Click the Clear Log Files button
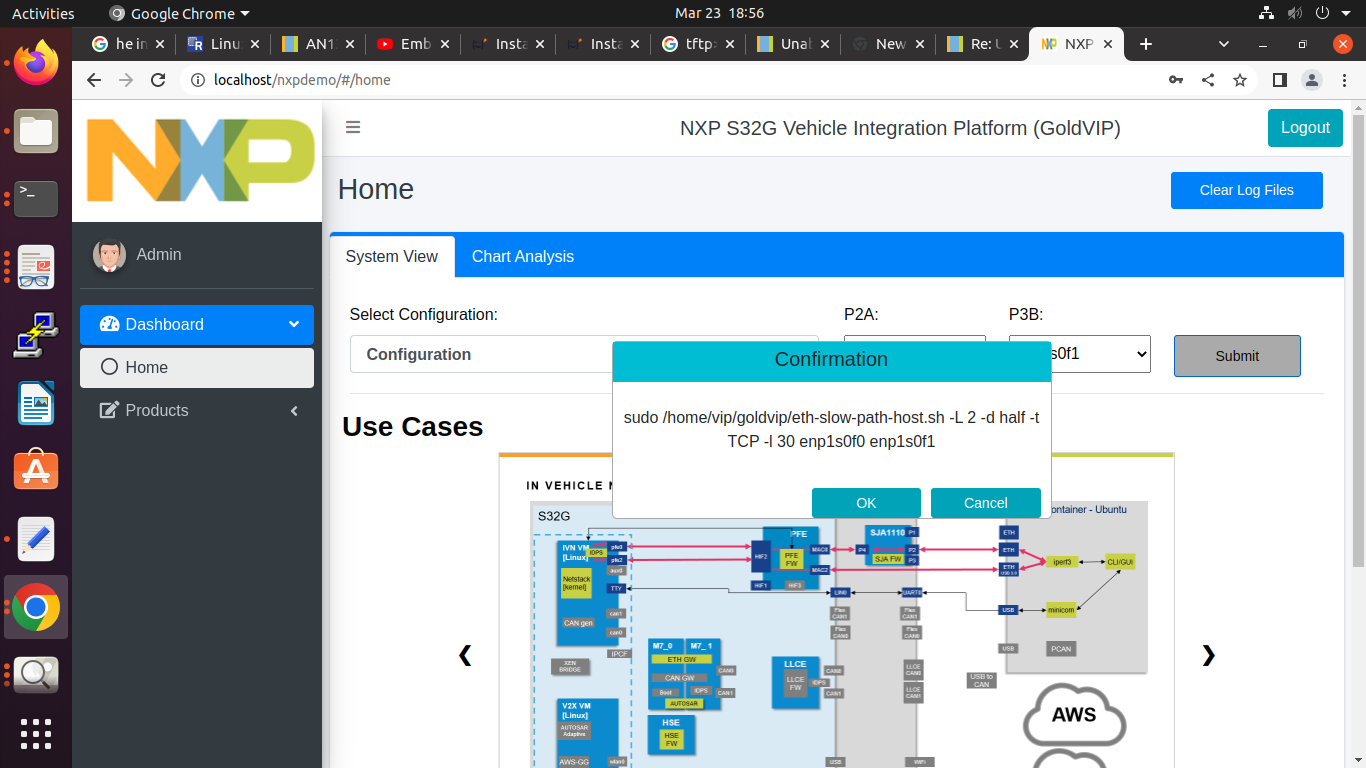Image resolution: width=1366 pixels, height=768 pixels. click(x=1247, y=190)
